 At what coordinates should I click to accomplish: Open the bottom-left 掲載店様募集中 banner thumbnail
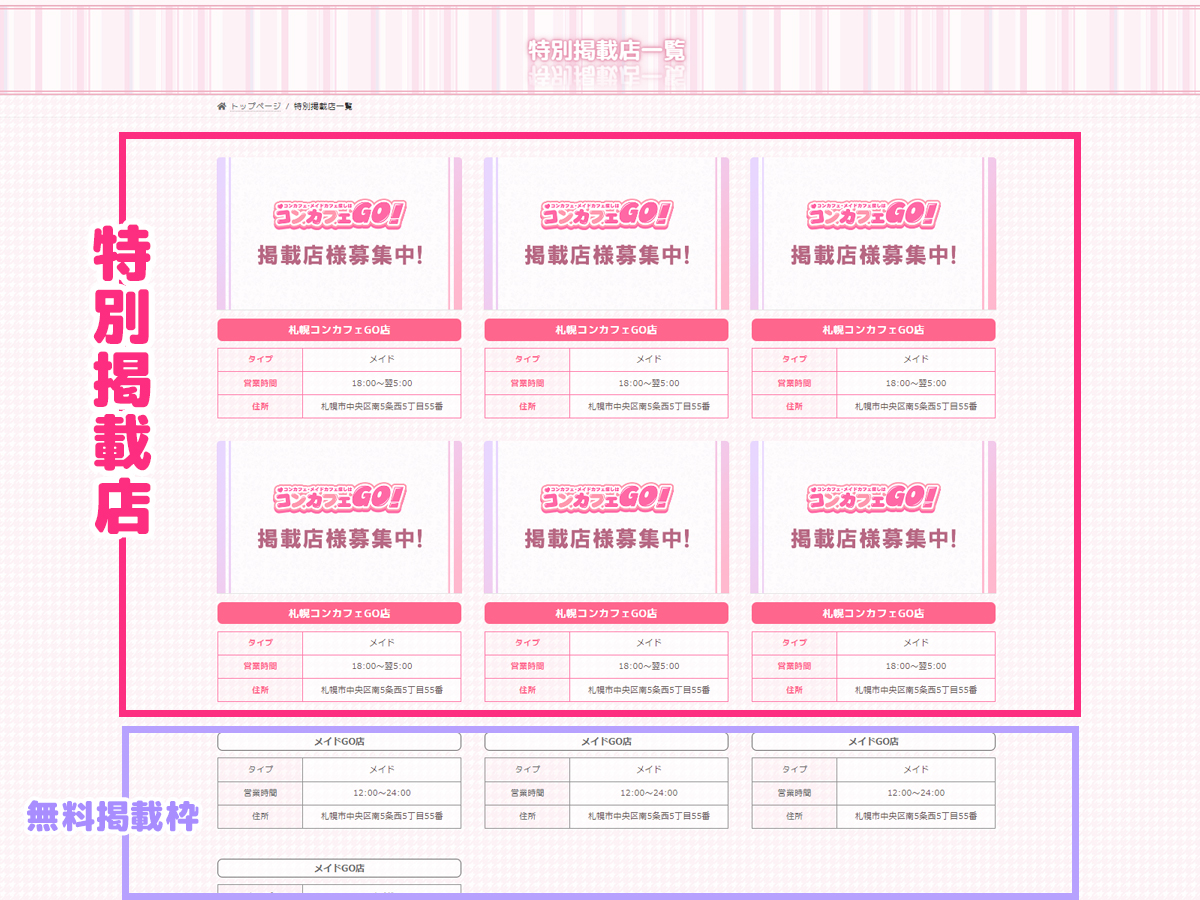[339, 517]
